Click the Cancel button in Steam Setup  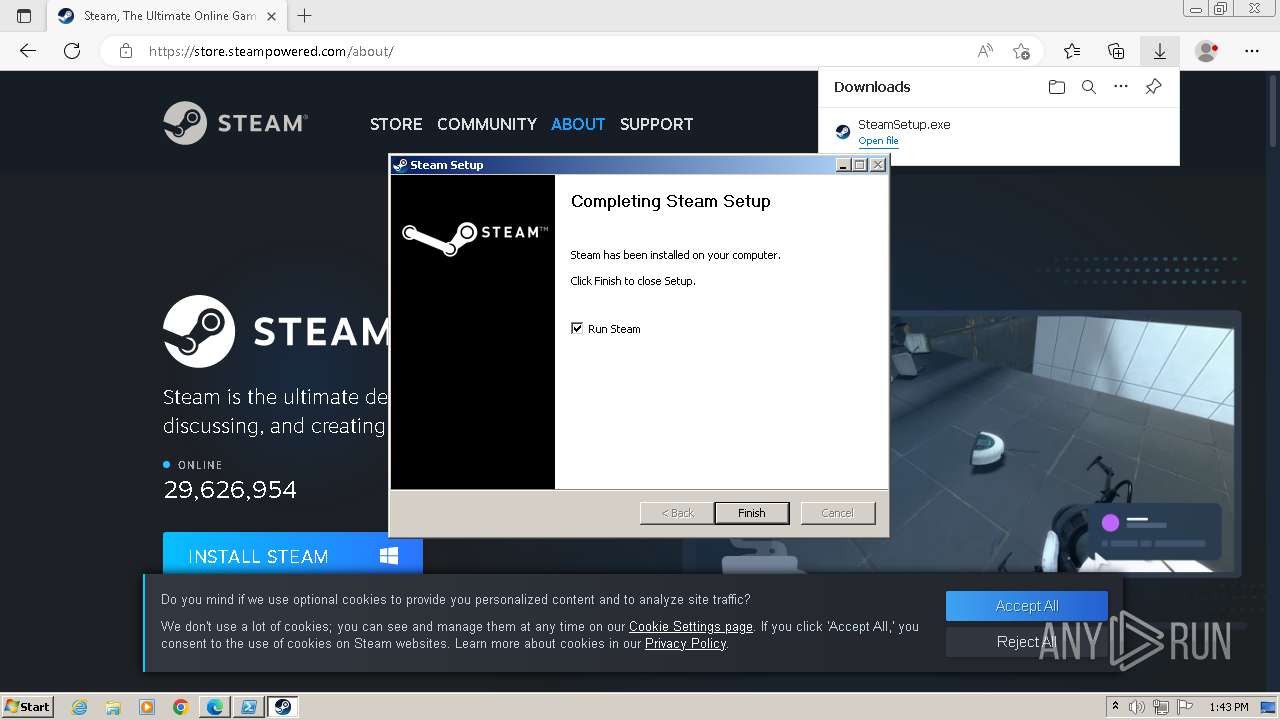coord(838,513)
